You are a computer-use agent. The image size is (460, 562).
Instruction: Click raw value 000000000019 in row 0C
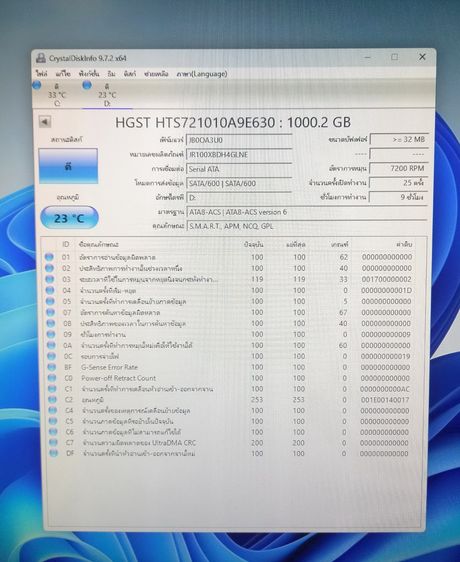[x=385, y=357]
